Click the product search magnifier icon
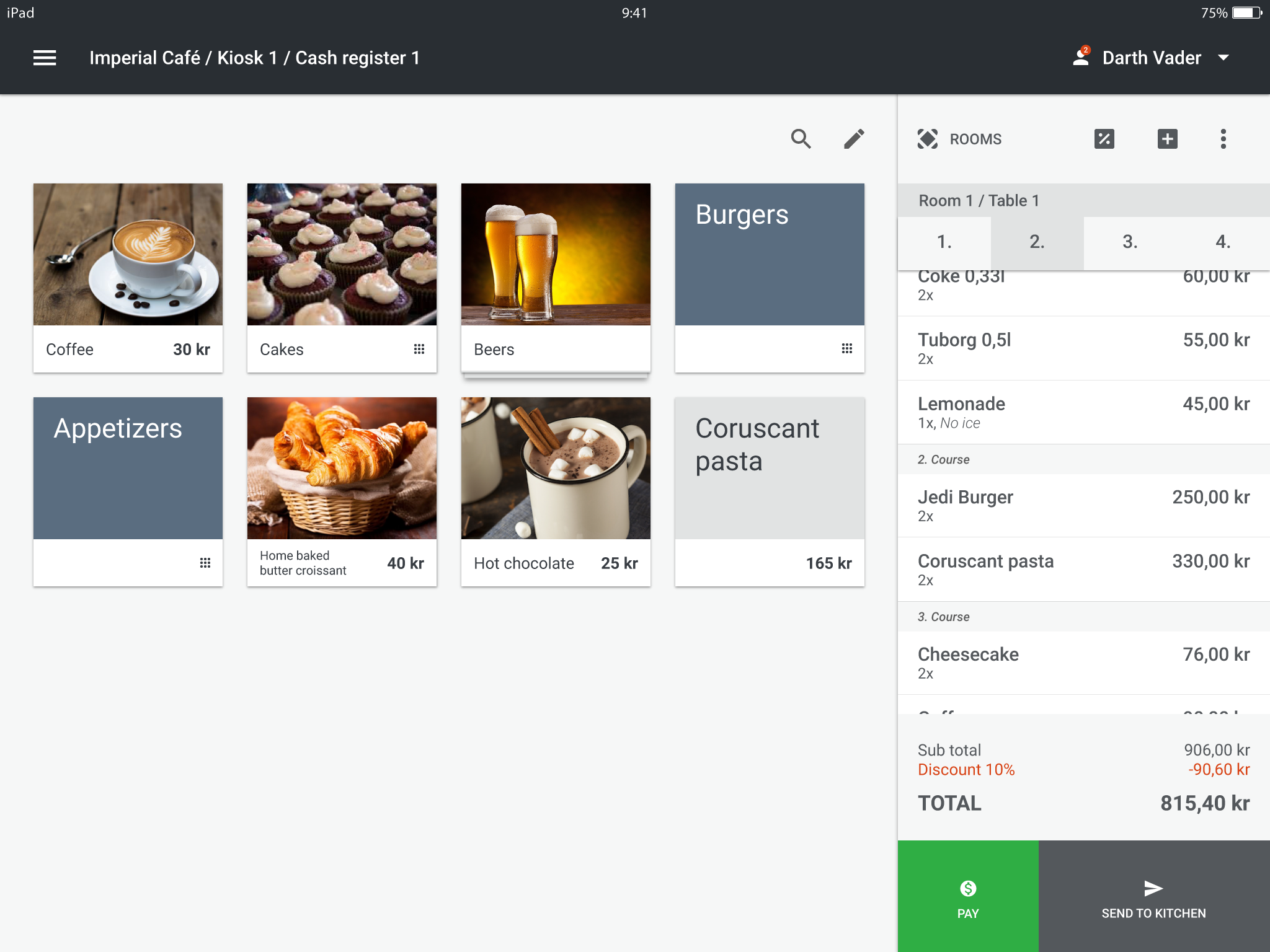Screen dimensions: 1270x952 (801, 139)
